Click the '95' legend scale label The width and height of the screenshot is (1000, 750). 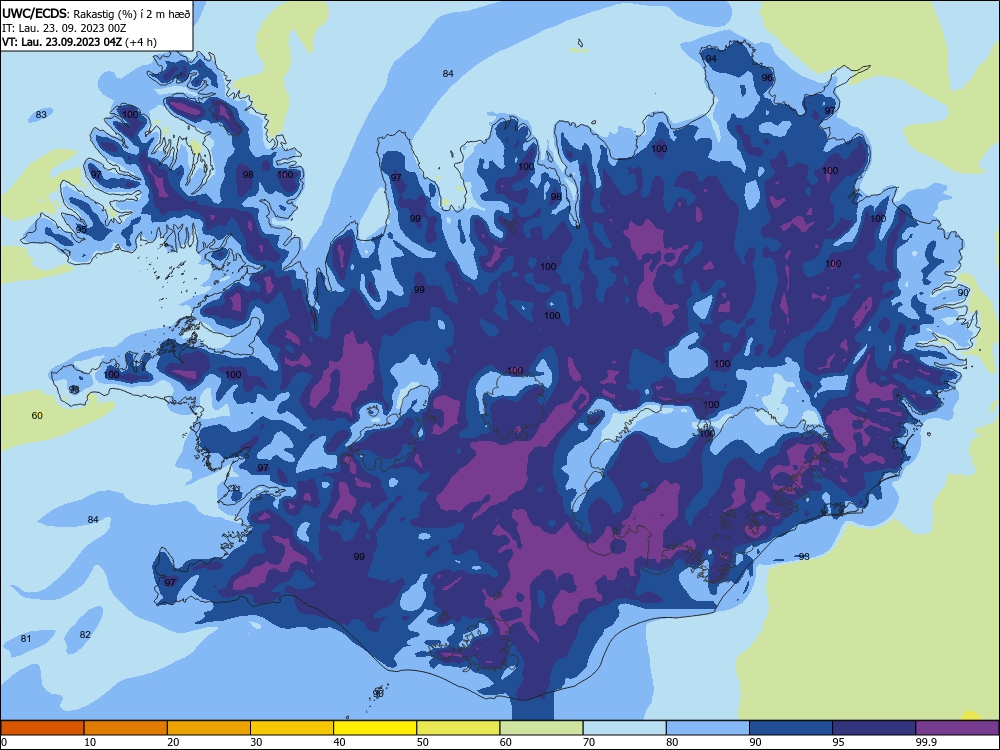[838, 742]
